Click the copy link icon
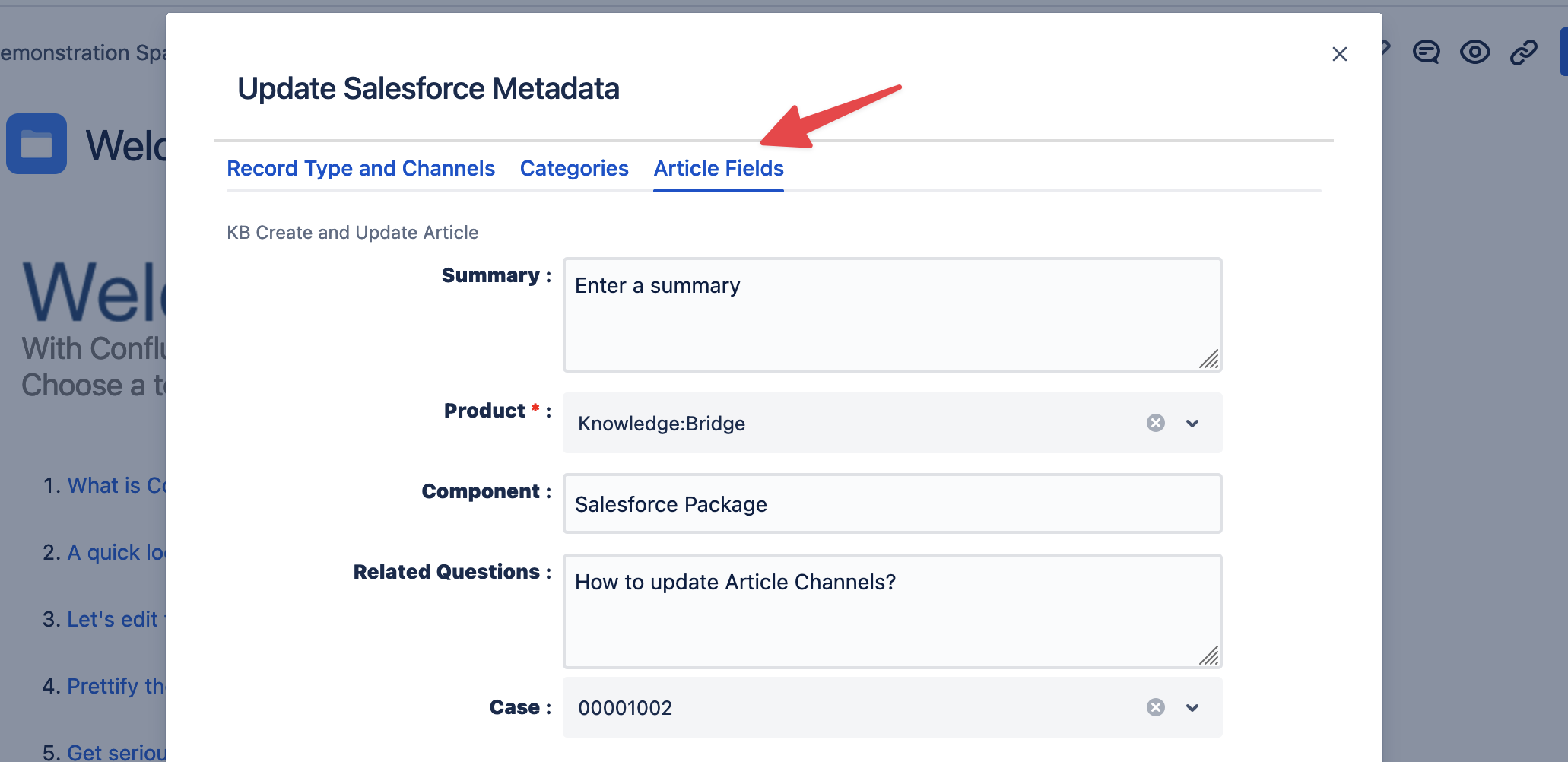Viewport: 1568px width, 762px height. pos(1523,52)
